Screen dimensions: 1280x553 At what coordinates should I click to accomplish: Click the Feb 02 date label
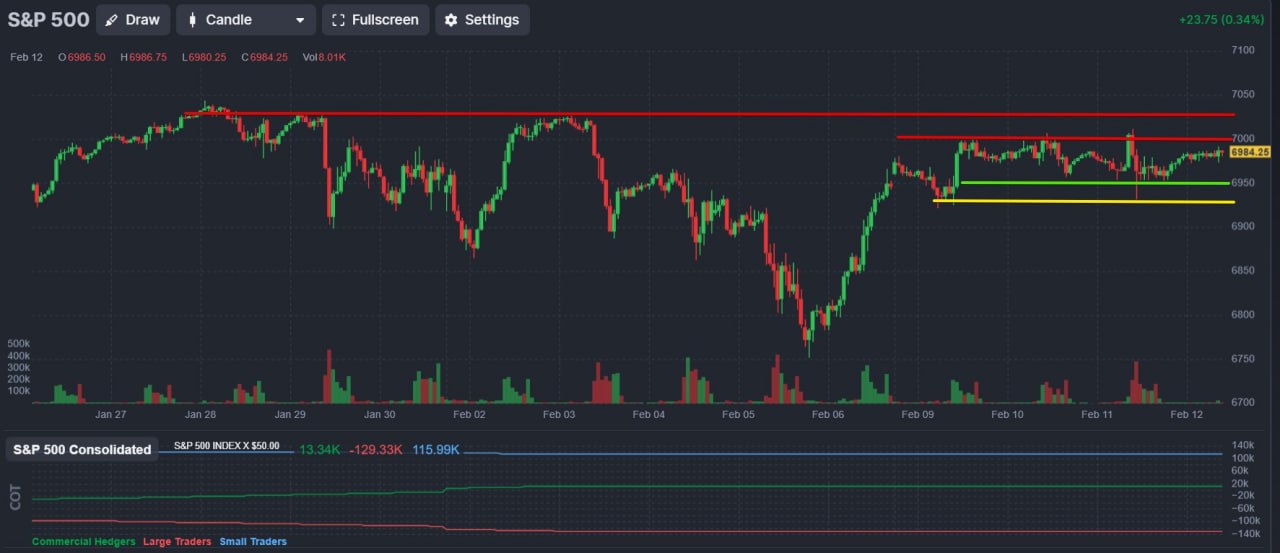pyautogui.click(x=469, y=414)
